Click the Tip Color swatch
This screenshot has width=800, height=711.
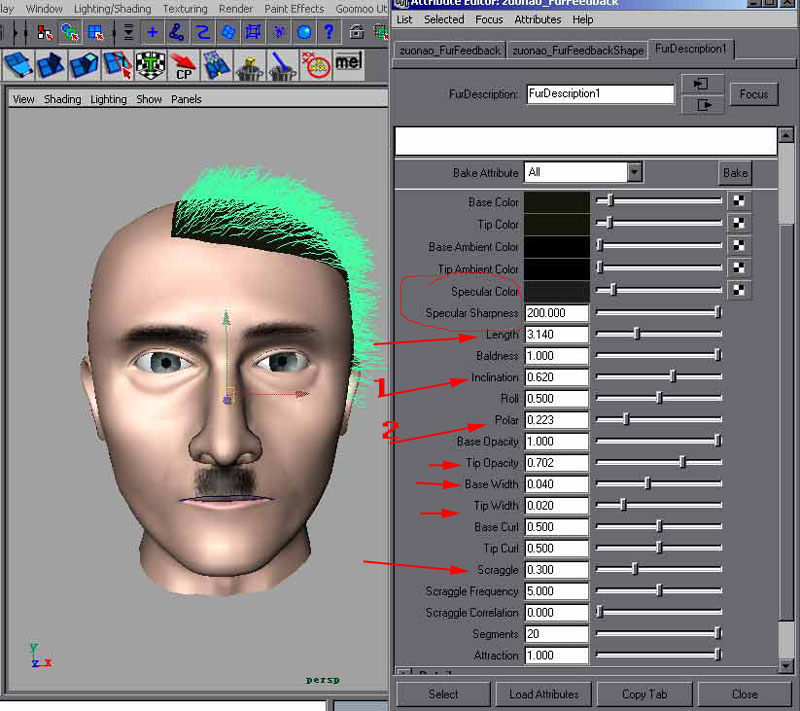557,224
